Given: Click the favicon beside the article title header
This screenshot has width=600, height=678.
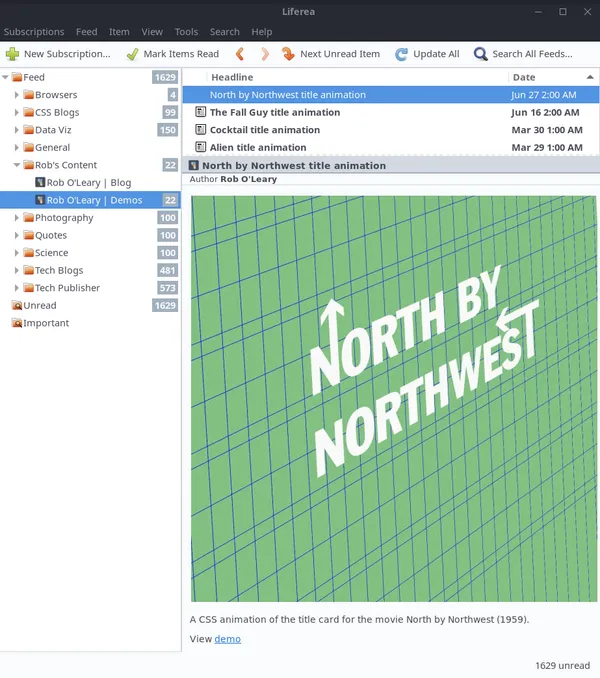Looking at the screenshot, I should coord(194,166).
